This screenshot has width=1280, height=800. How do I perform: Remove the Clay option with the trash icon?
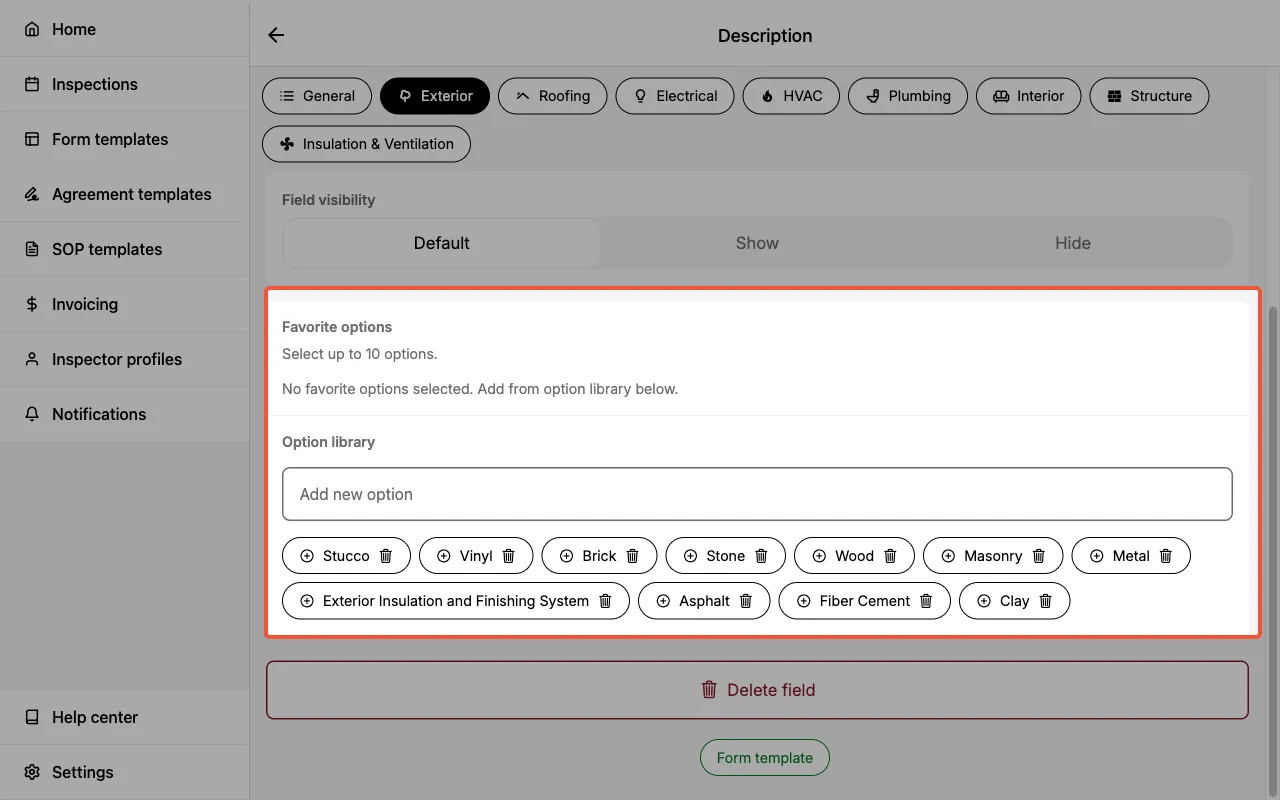coord(1045,601)
